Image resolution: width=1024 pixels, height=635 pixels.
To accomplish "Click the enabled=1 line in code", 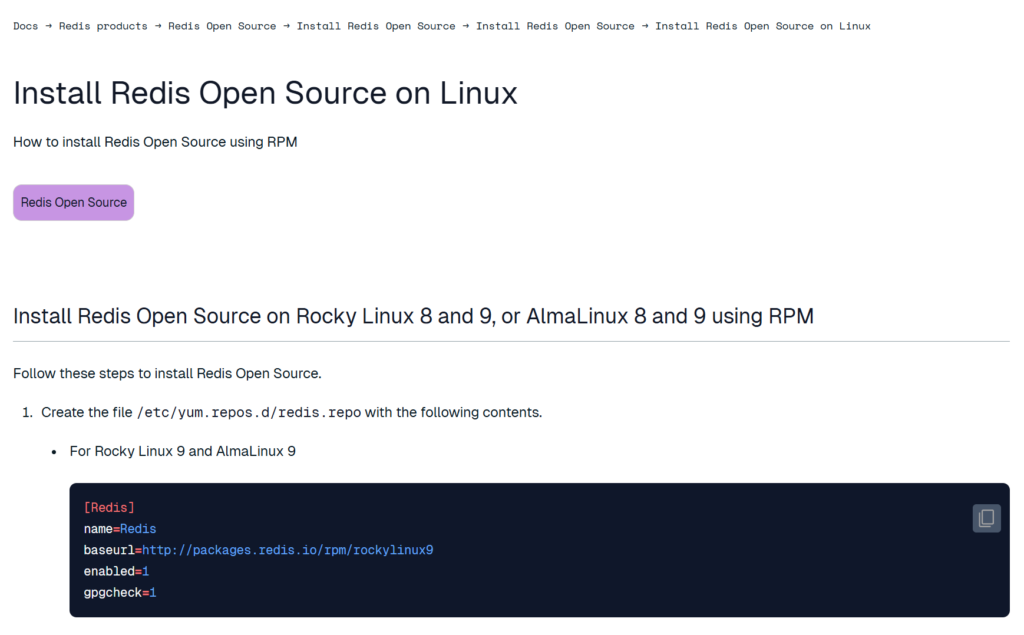I will pyautogui.click(x=116, y=571).
